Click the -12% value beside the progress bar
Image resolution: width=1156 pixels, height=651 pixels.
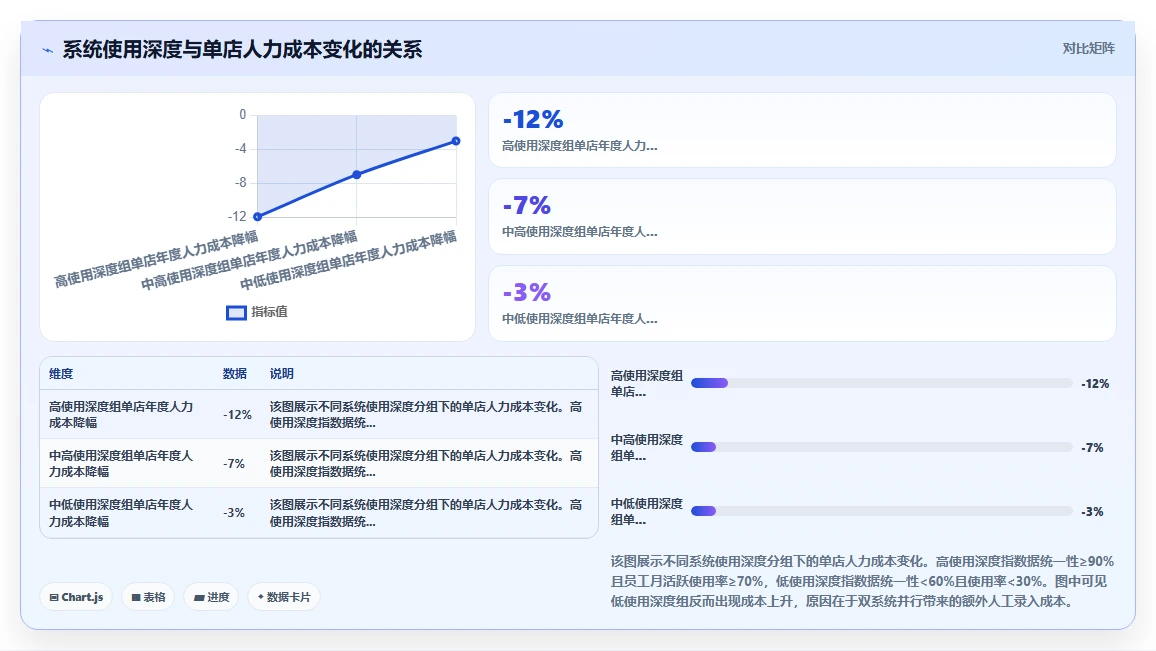click(x=1095, y=383)
